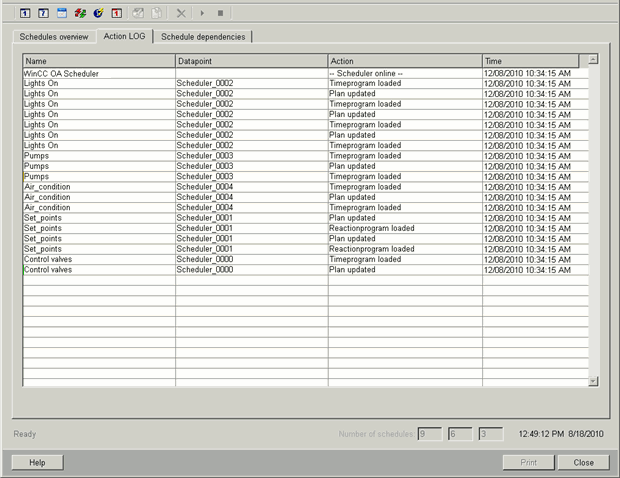The image size is (620, 478).
Task: Click the '7' weekly schedule toolbar icon
Action: pos(43,13)
